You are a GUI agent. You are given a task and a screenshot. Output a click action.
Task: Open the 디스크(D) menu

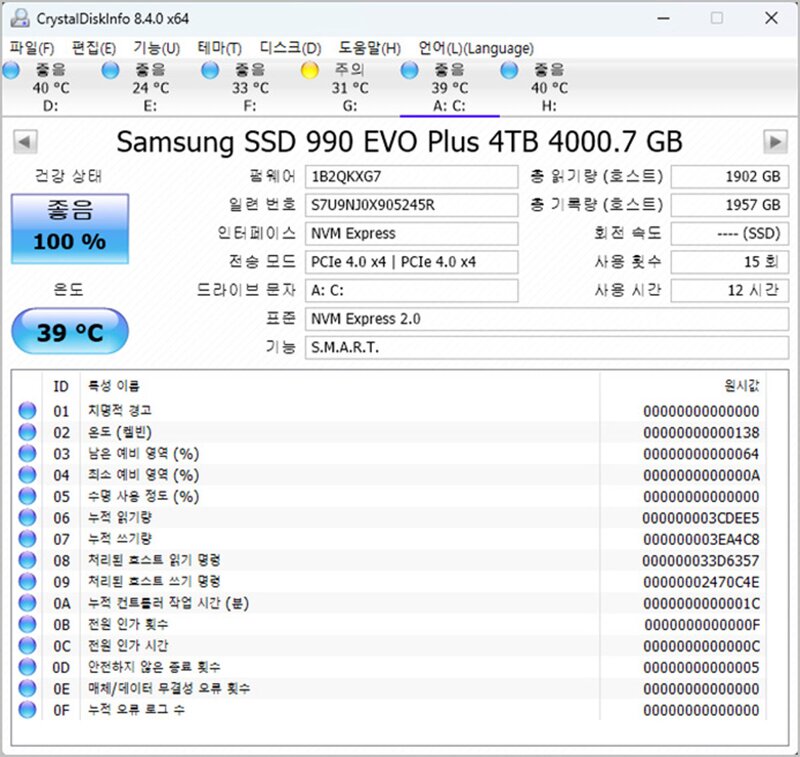point(290,48)
